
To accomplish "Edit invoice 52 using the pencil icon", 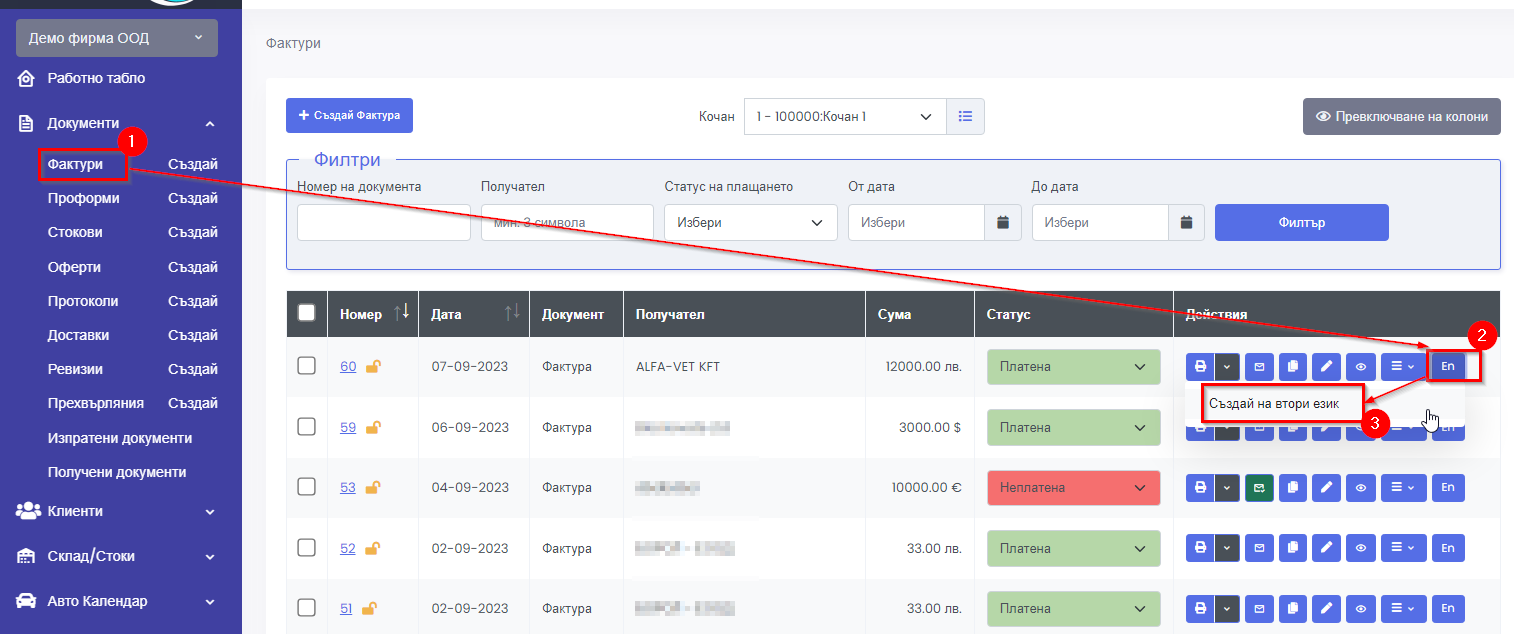I will 1326,549.
